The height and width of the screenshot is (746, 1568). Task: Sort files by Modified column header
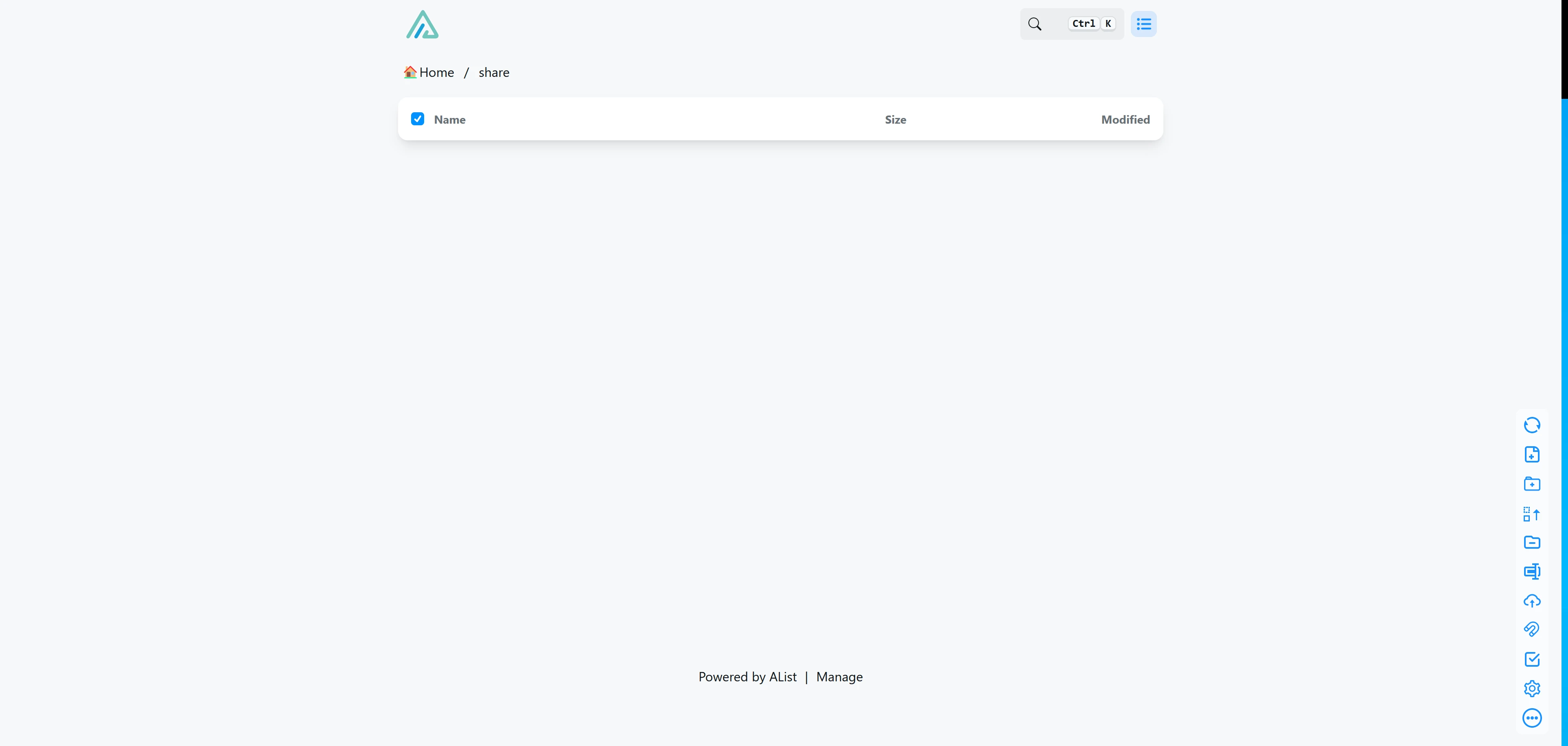[1125, 120]
